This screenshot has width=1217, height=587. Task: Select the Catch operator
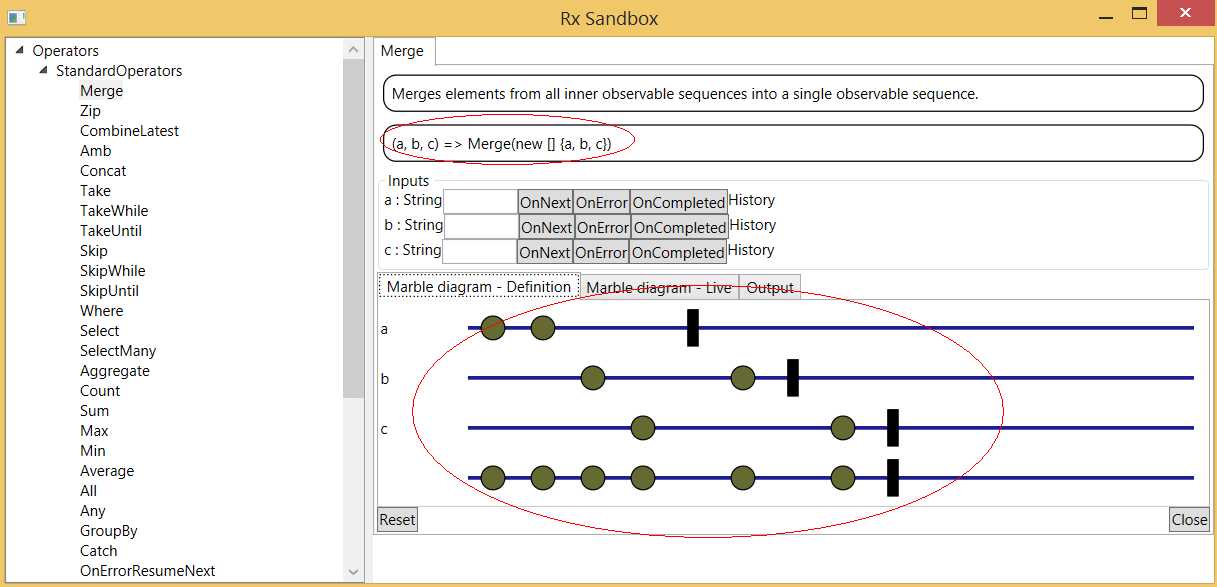click(99, 551)
